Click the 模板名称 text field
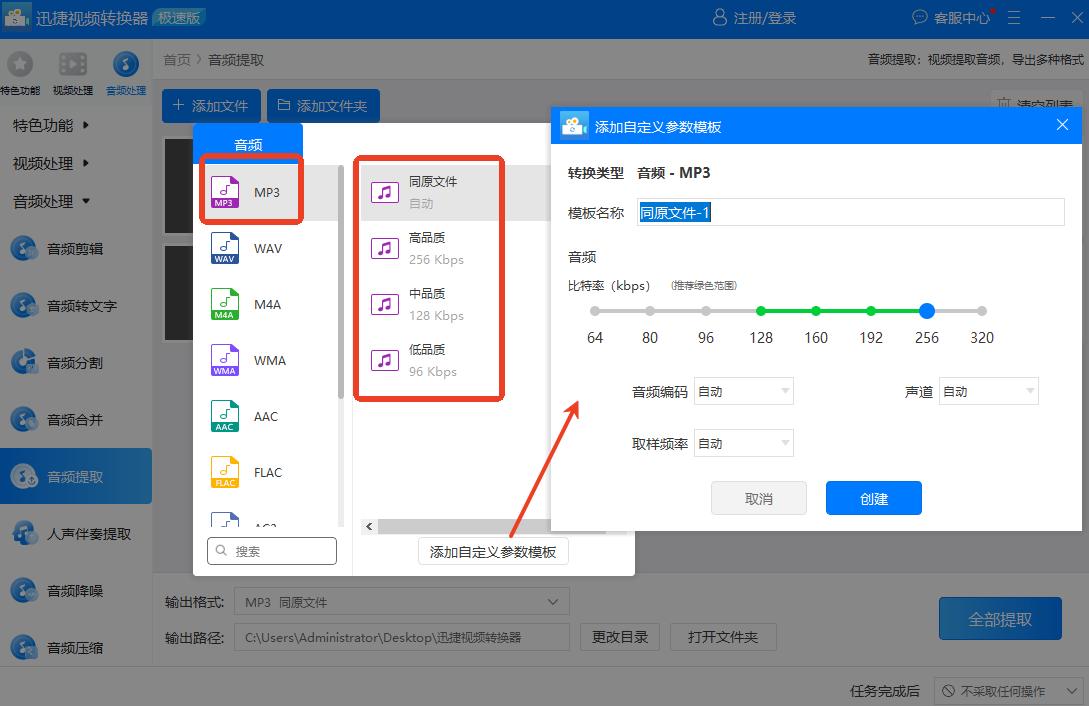 pyautogui.click(x=850, y=213)
